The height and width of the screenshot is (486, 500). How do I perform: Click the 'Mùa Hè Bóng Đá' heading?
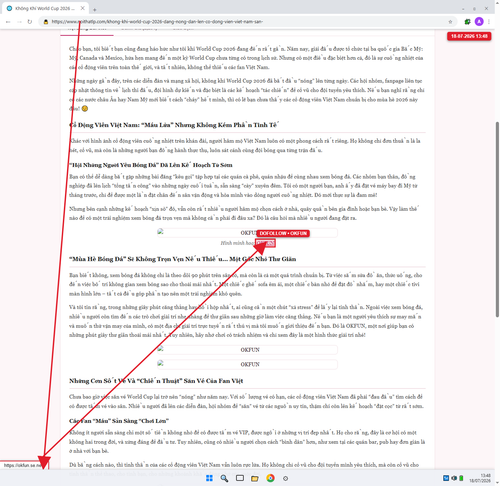click(x=182, y=259)
